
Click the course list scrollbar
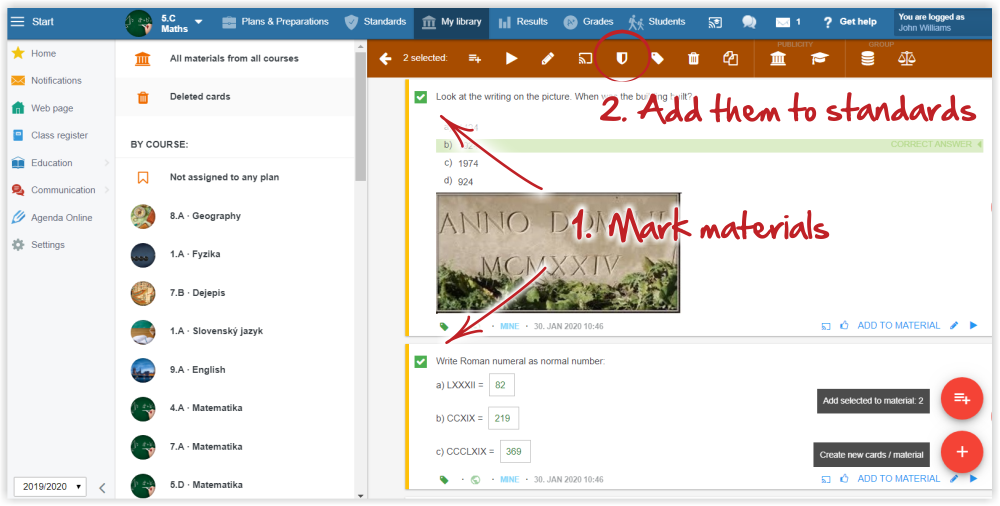point(361,115)
